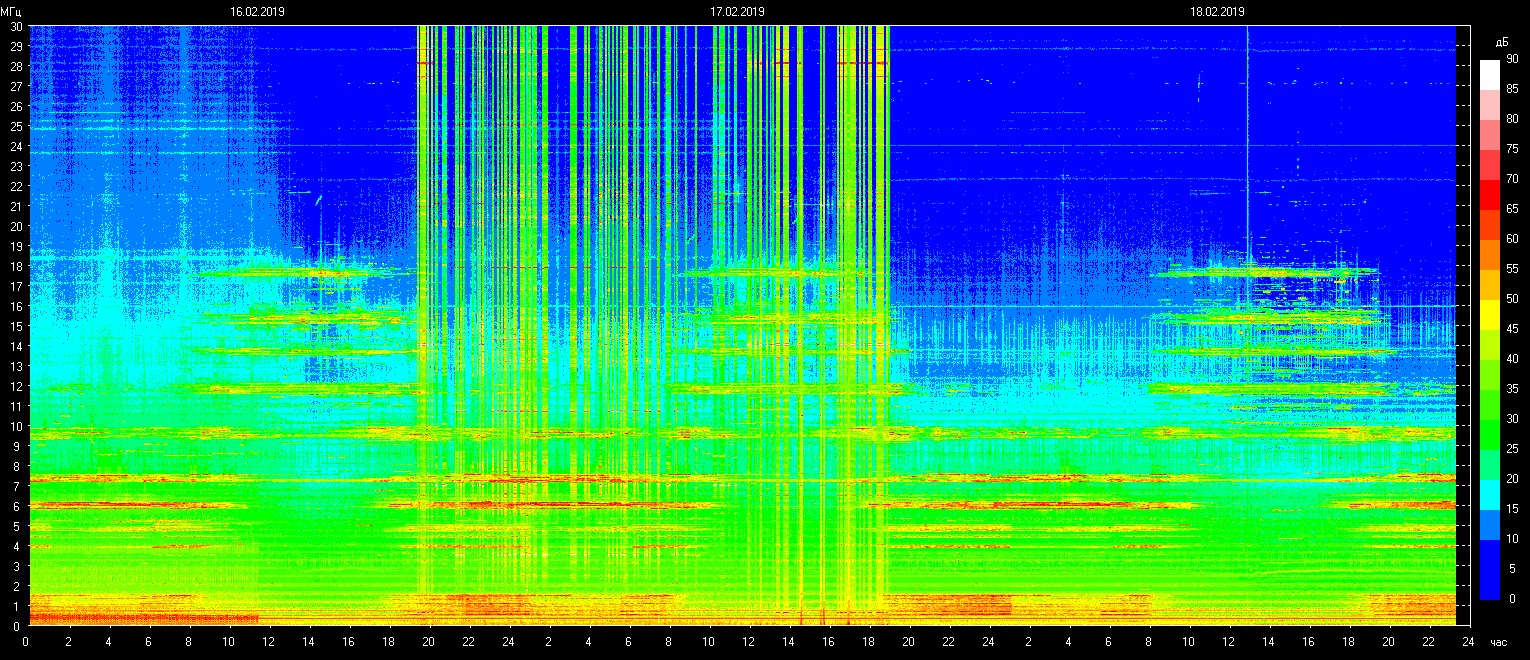
Task: Click the 18 MHz frequency axis label
Action: 16,267
